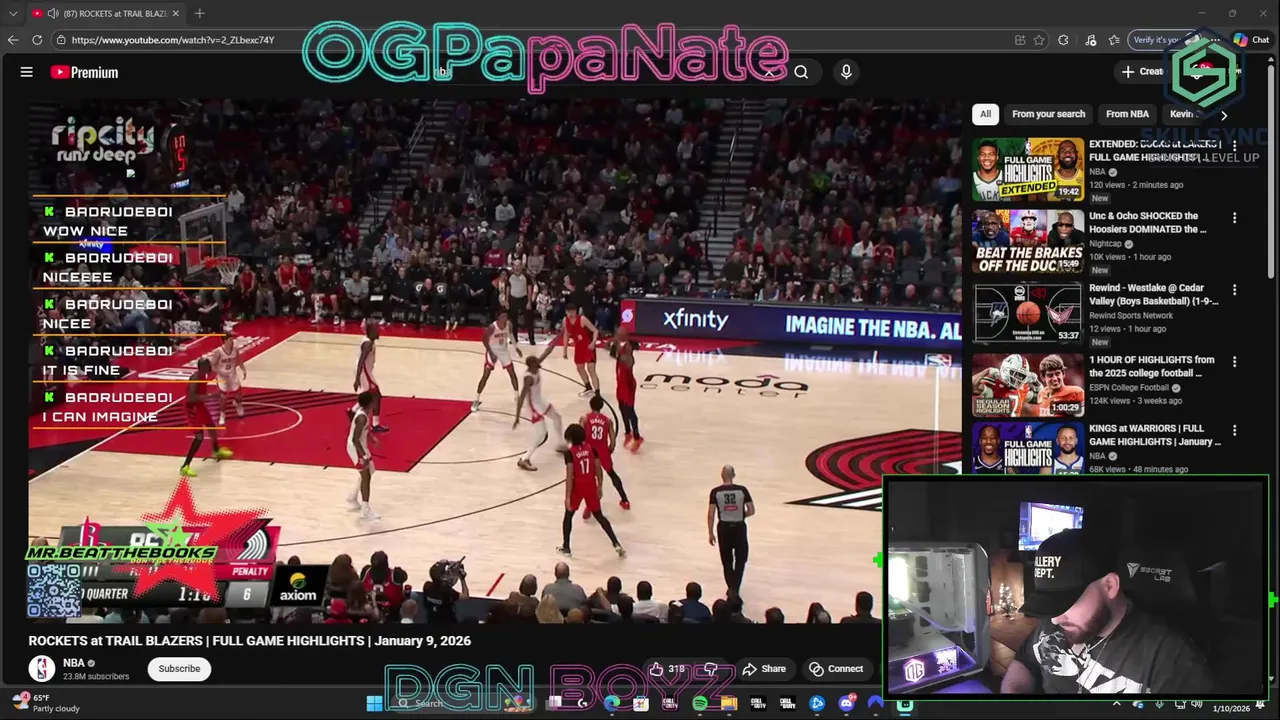
Task: Open Copilot Chat in the browser toolbar
Action: click(x=1251, y=40)
